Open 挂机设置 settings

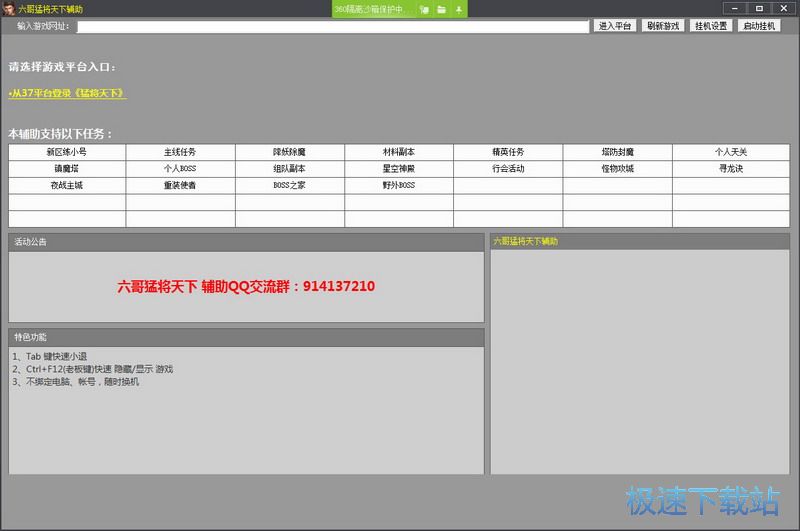pos(711,26)
